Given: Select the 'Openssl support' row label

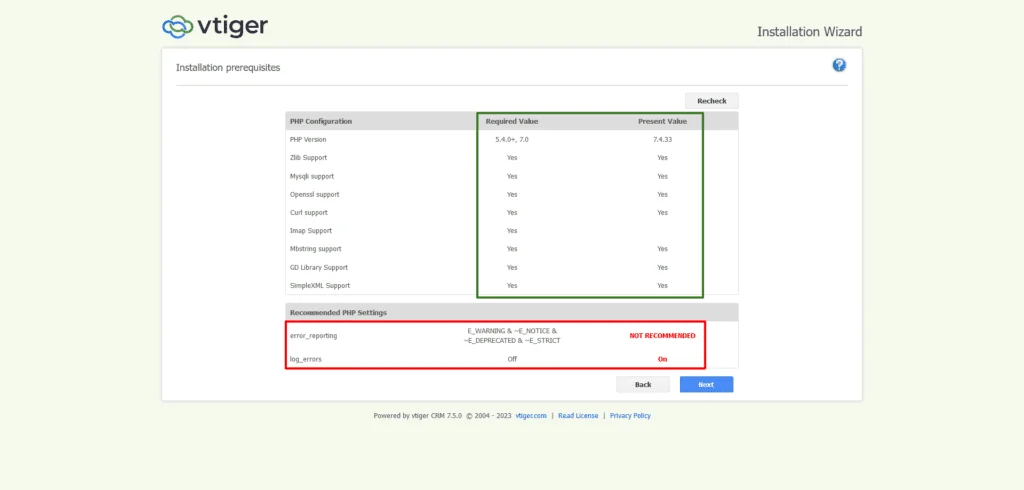Looking at the screenshot, I should [x=314, y=194].
